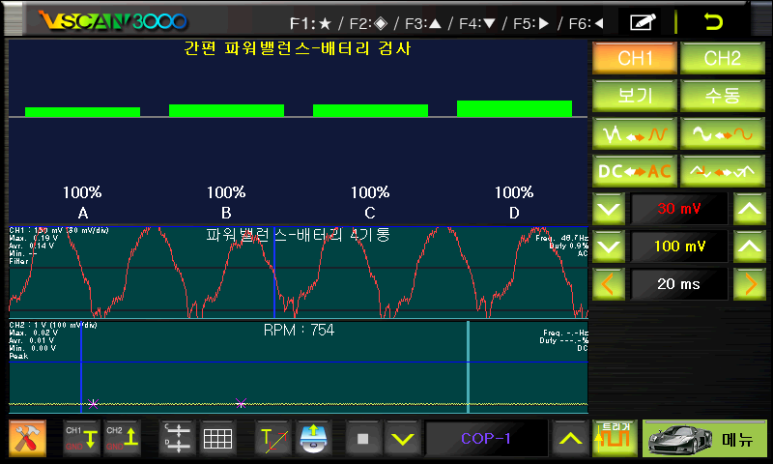Viewport: 773px width, 464px height.
Task: Click the edit note icon in header
Action: 643,21
